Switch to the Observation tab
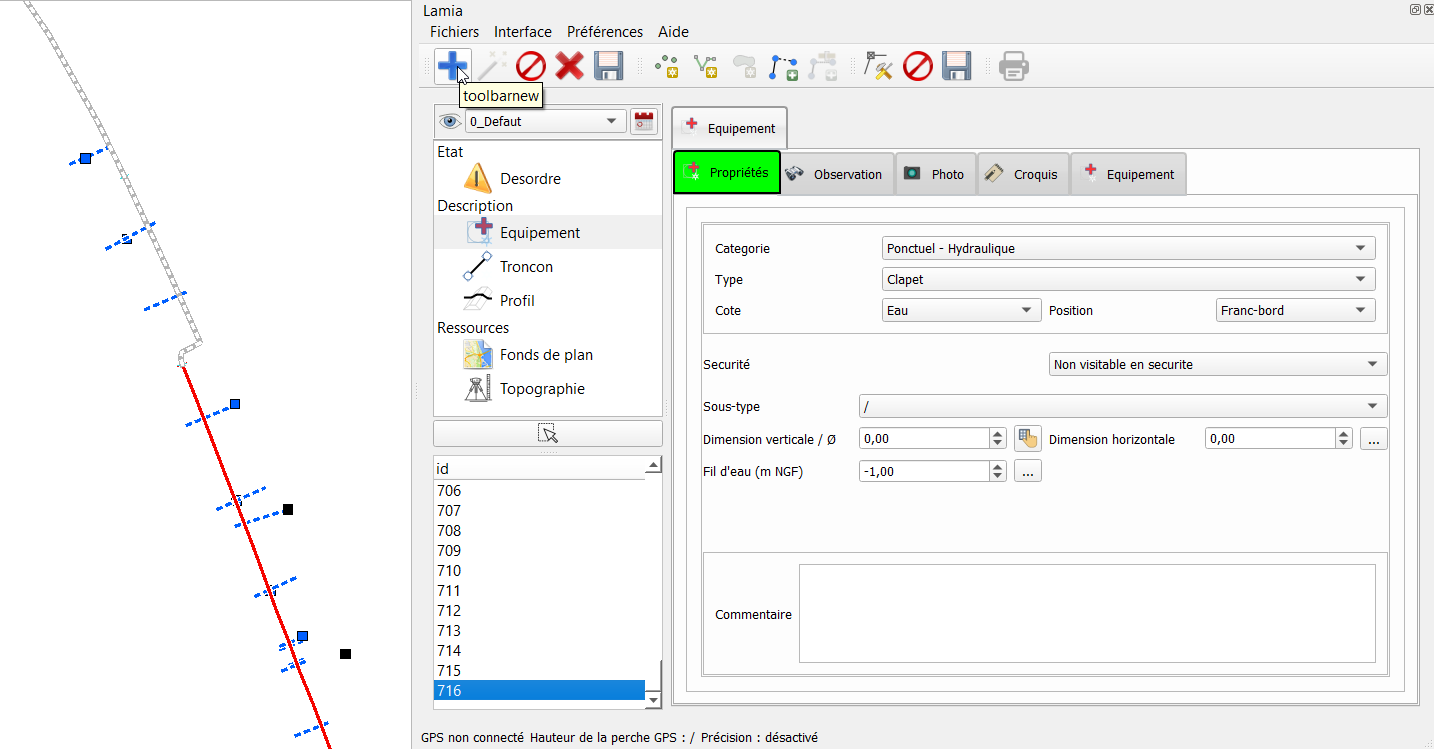Image resolution: width=1434 pixels, height=749 pixels. [x=836, y=174]
